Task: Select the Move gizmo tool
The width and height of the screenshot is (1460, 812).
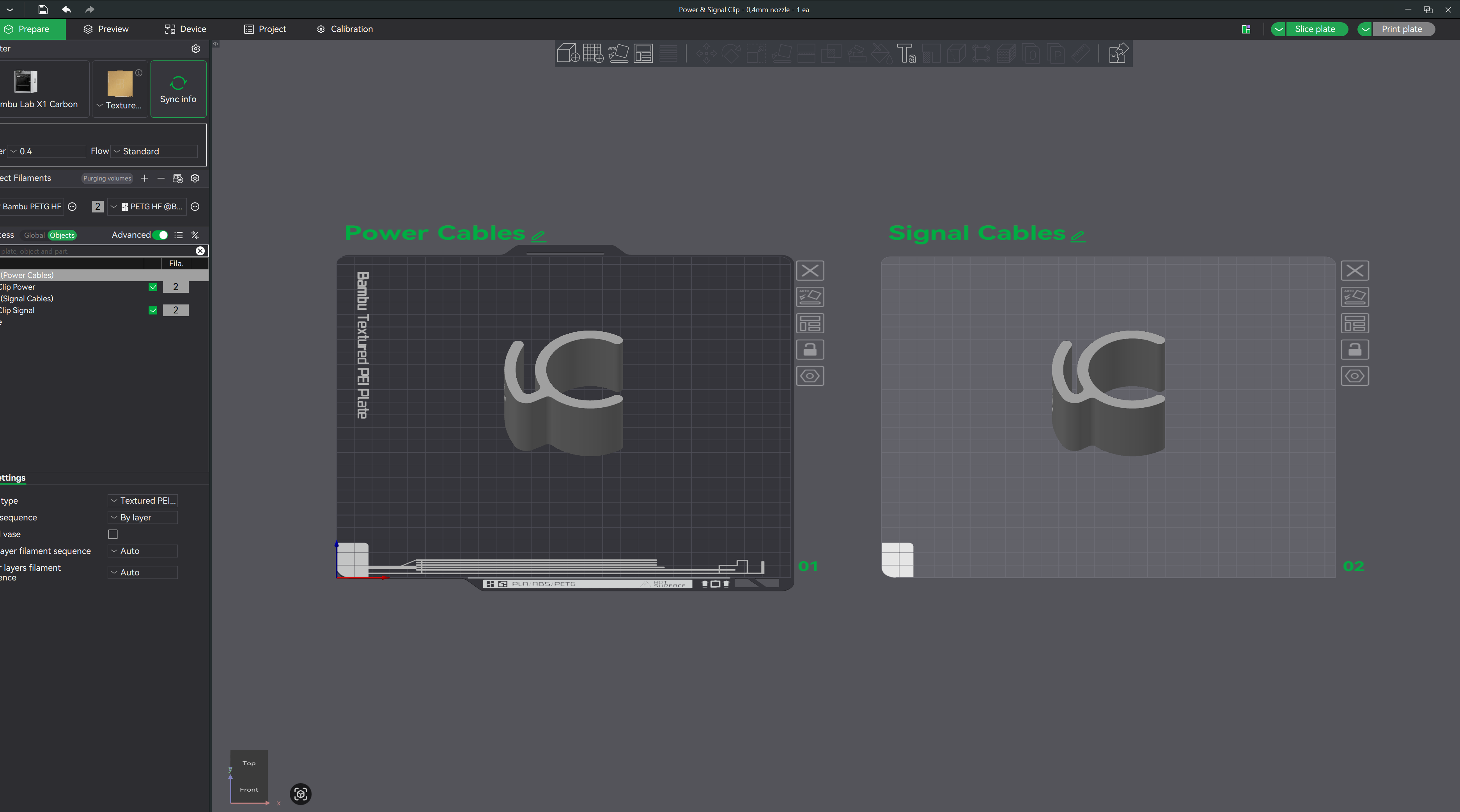Action: (x=706, y=53)
